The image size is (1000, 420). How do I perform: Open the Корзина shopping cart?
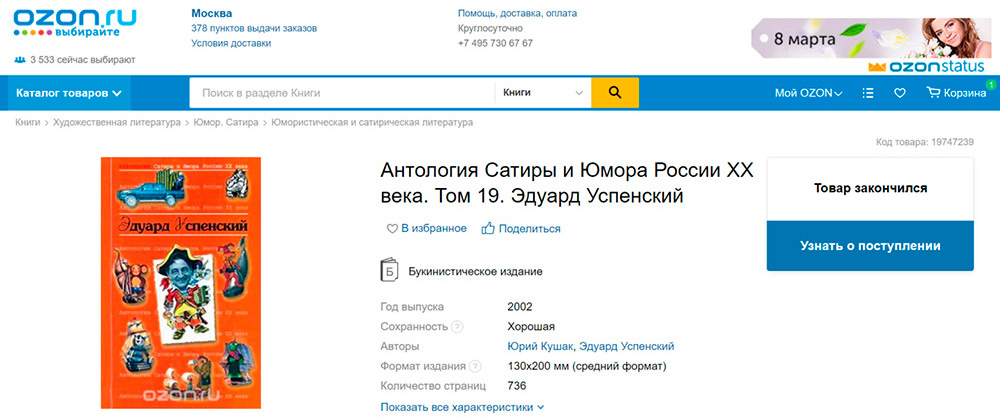coord(956,93)
